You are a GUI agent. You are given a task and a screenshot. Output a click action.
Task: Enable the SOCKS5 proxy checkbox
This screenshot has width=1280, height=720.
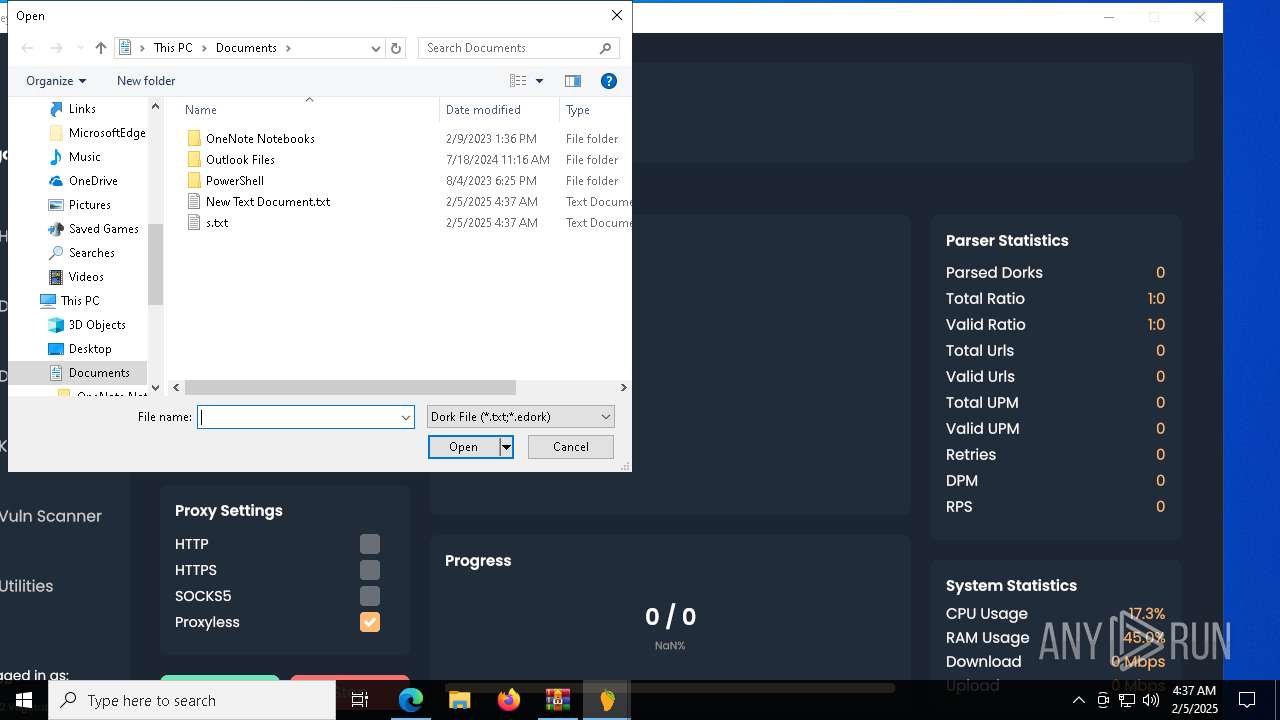pyautogui.click(x=370, y=596)
